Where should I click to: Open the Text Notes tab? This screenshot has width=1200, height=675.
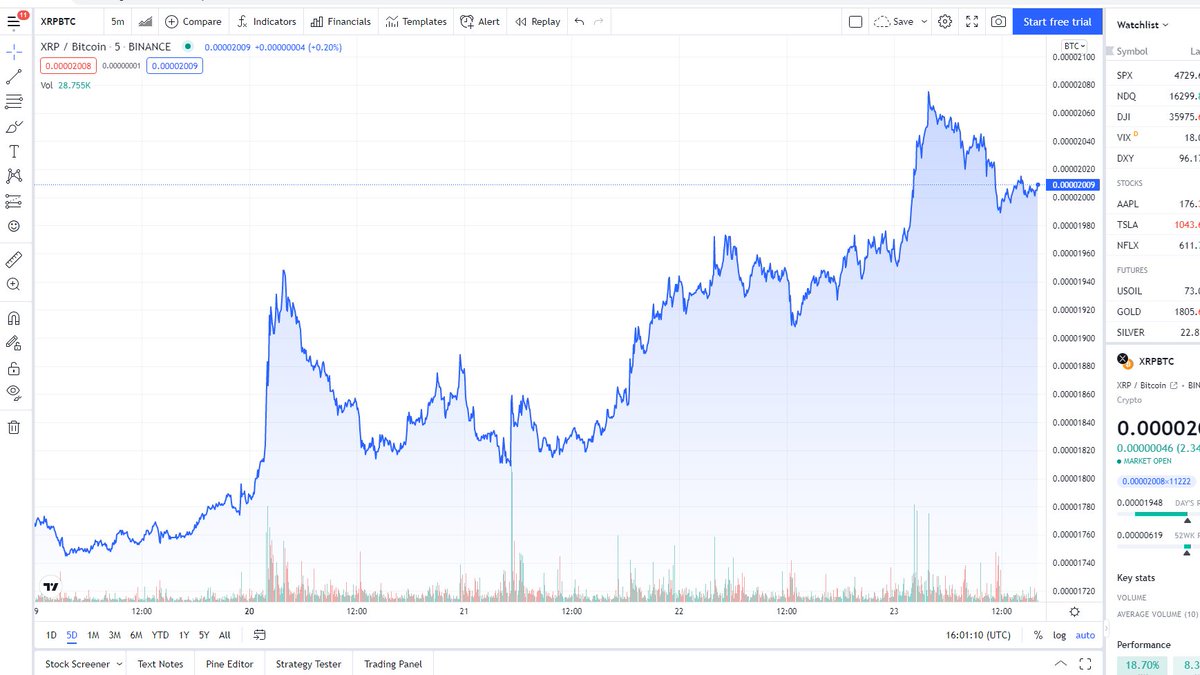(x=160, y=664)
